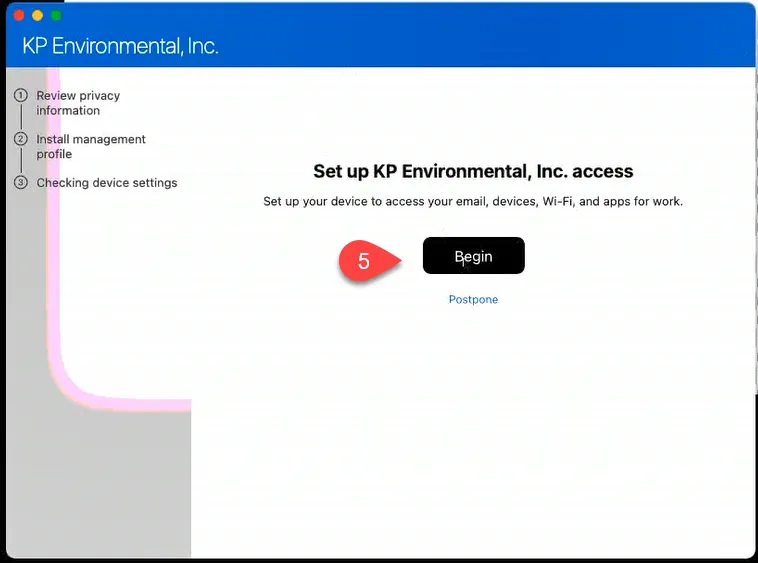Screen dimensions: 758x563
Task: Click the step 2 circle icon
Action: [x=20, y=139]
